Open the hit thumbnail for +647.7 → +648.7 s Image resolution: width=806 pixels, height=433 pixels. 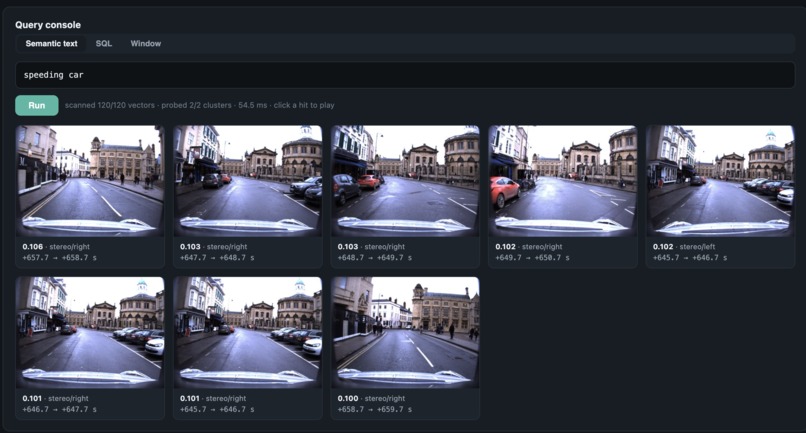(248, 181)
